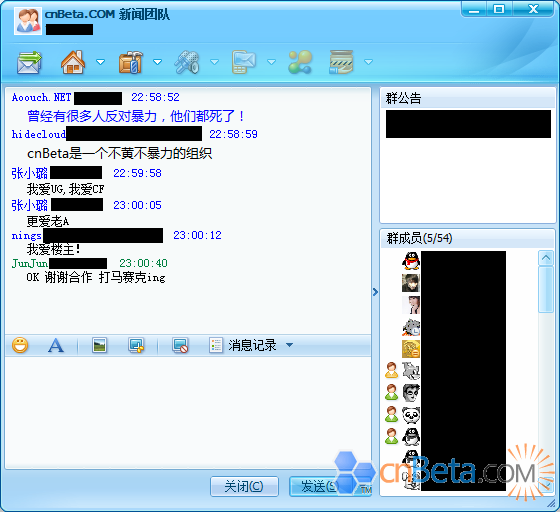
Task: Select the grey wolf member avatar
Action: (x=411, y=327)
